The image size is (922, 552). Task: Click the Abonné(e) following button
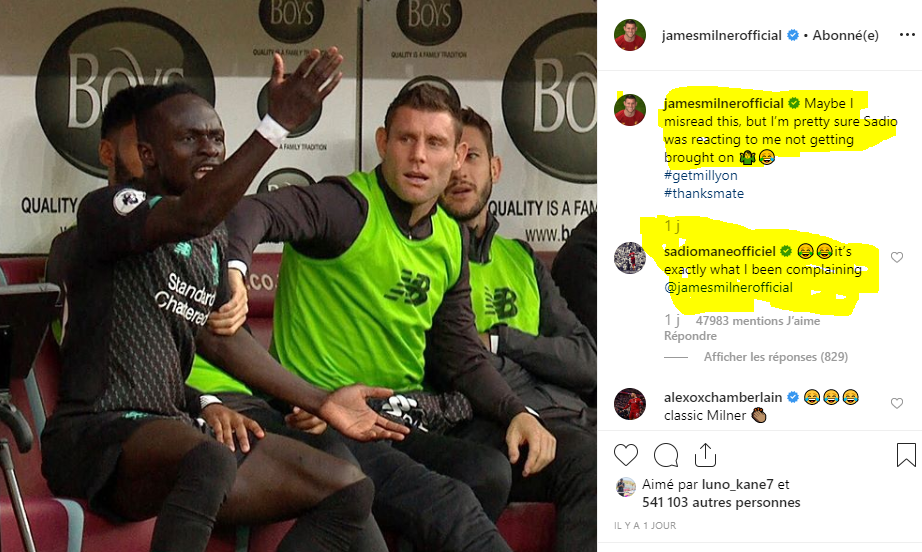pyautogui.click(x=846, y=35)
